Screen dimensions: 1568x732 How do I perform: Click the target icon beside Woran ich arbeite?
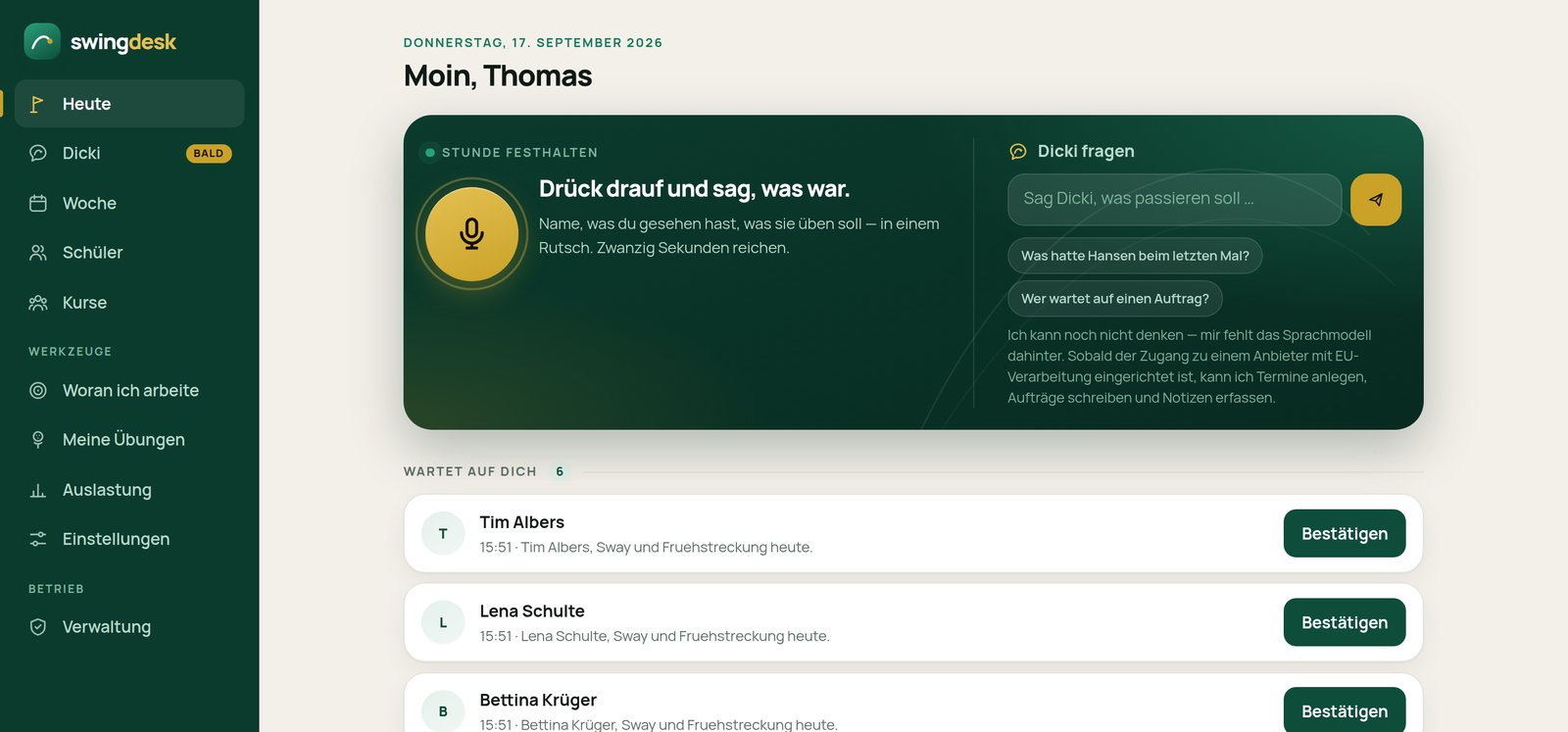tap(38, 390)
